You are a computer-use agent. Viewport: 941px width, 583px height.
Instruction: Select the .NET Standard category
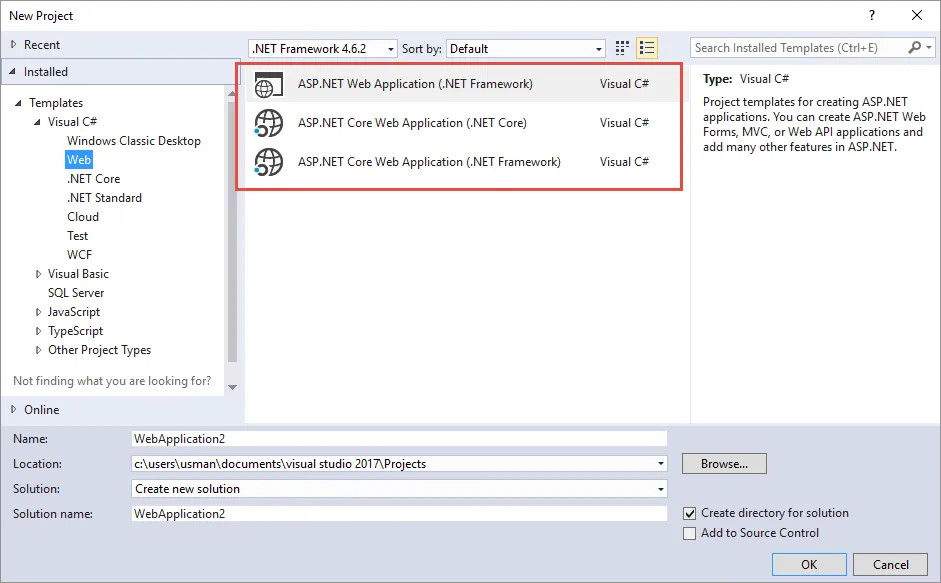(x=104, y=198)
